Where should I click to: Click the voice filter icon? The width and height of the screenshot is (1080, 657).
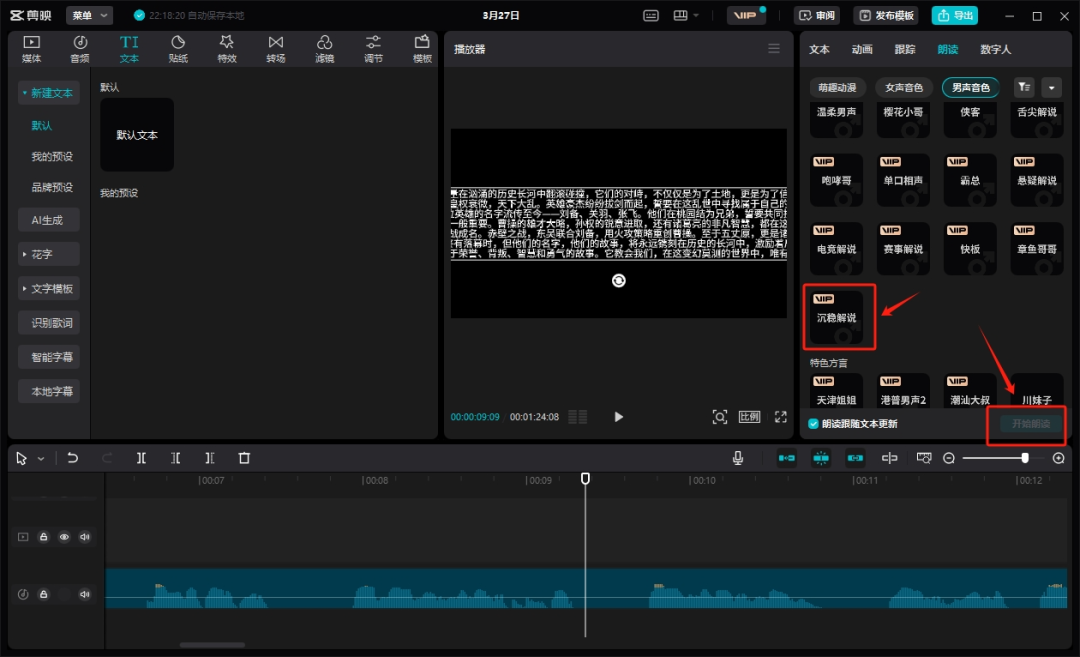pyautogui.click(x=1024, y=87)
